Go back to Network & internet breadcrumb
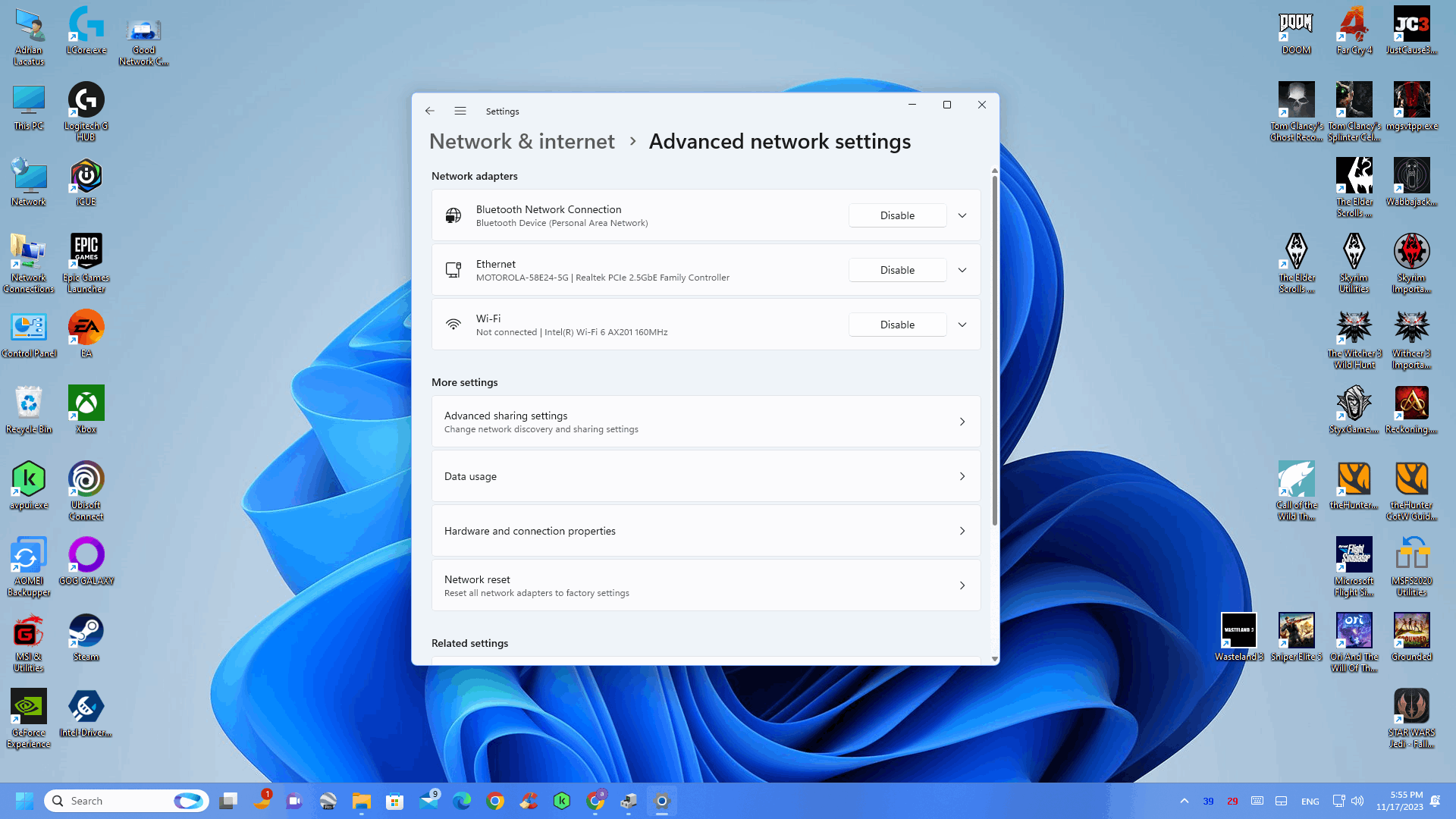 pyautogui.click(x=522, y=142)
